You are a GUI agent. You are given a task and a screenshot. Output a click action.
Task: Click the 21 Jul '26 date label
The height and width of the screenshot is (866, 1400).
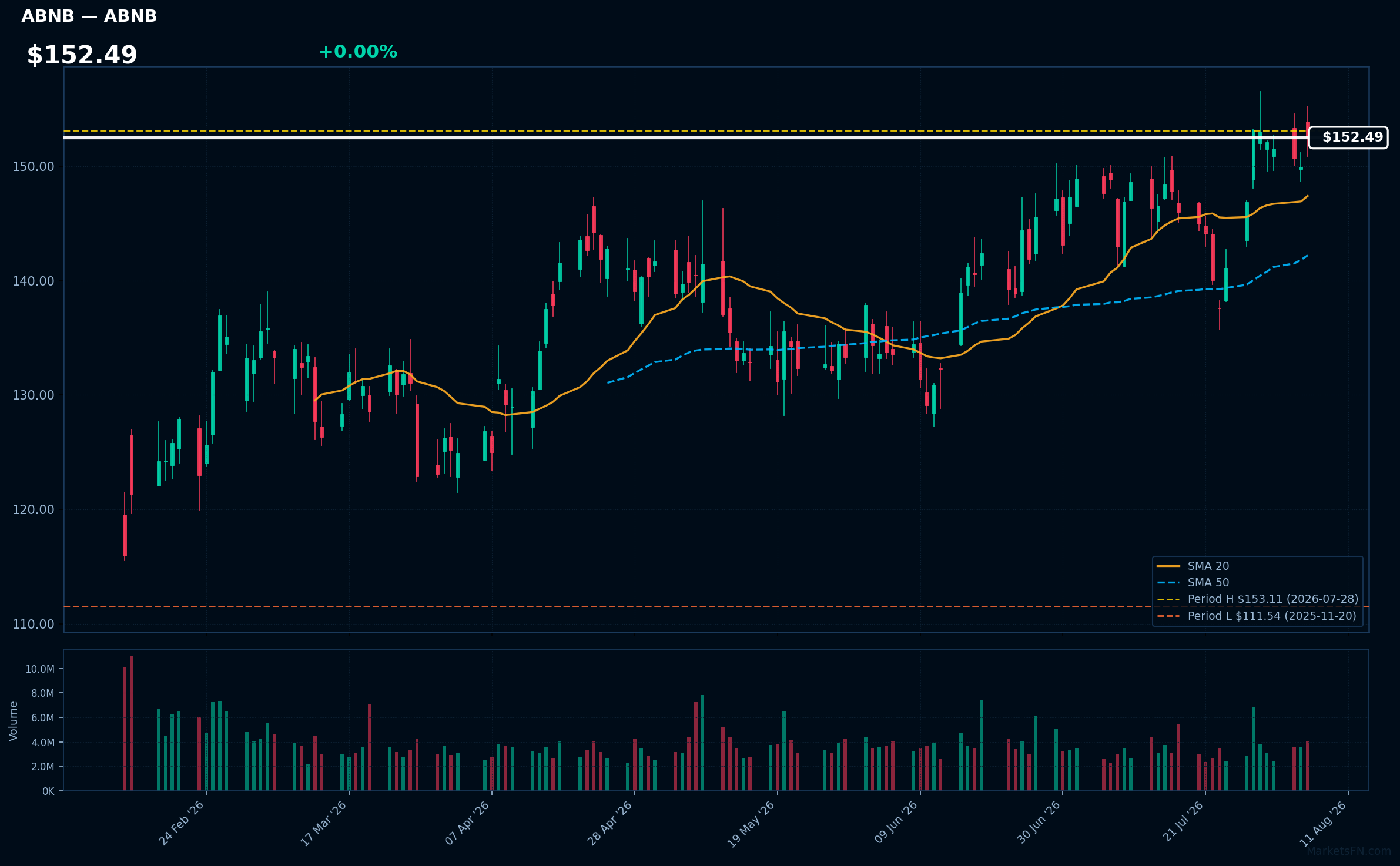[1183, 821]
